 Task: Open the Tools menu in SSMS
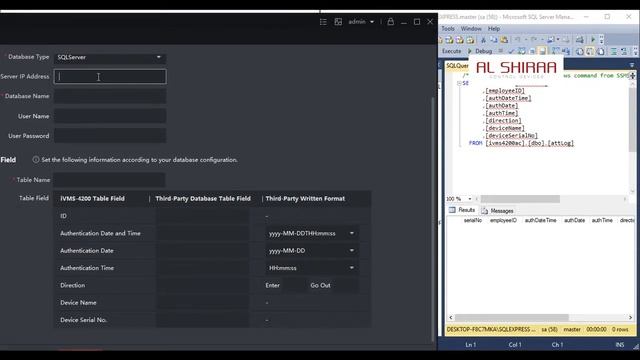(x=448, y=29)
